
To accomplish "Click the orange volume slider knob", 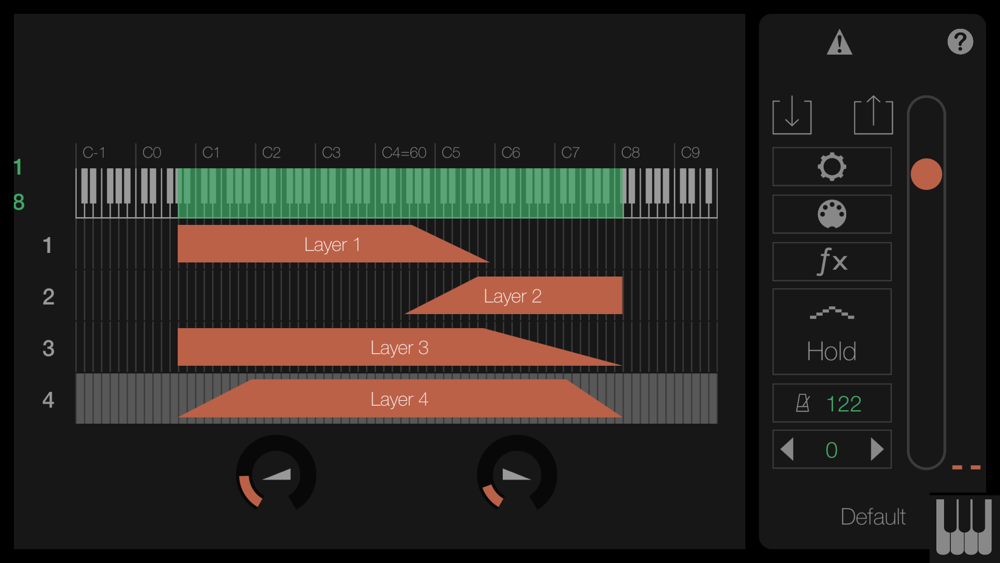I will coord(926,174).
